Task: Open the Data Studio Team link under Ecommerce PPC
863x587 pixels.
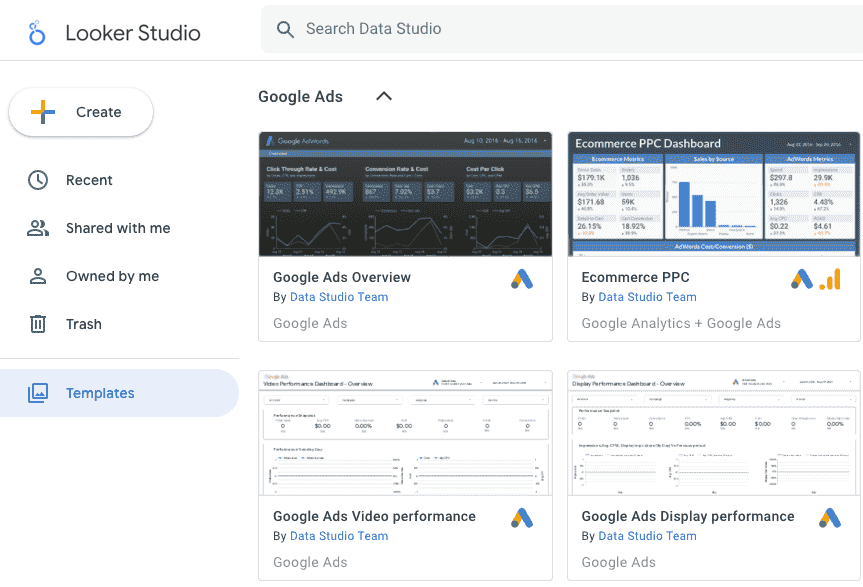Action: [x=647, y=297]
